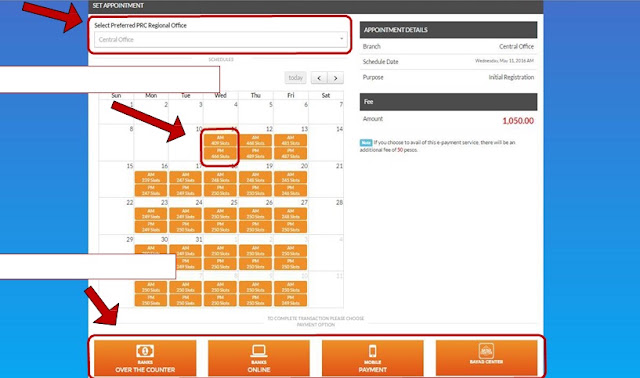Select the PM slot on Tuesday the 24th
This screenshot has height=378, width=640.
tap(186, 227)
